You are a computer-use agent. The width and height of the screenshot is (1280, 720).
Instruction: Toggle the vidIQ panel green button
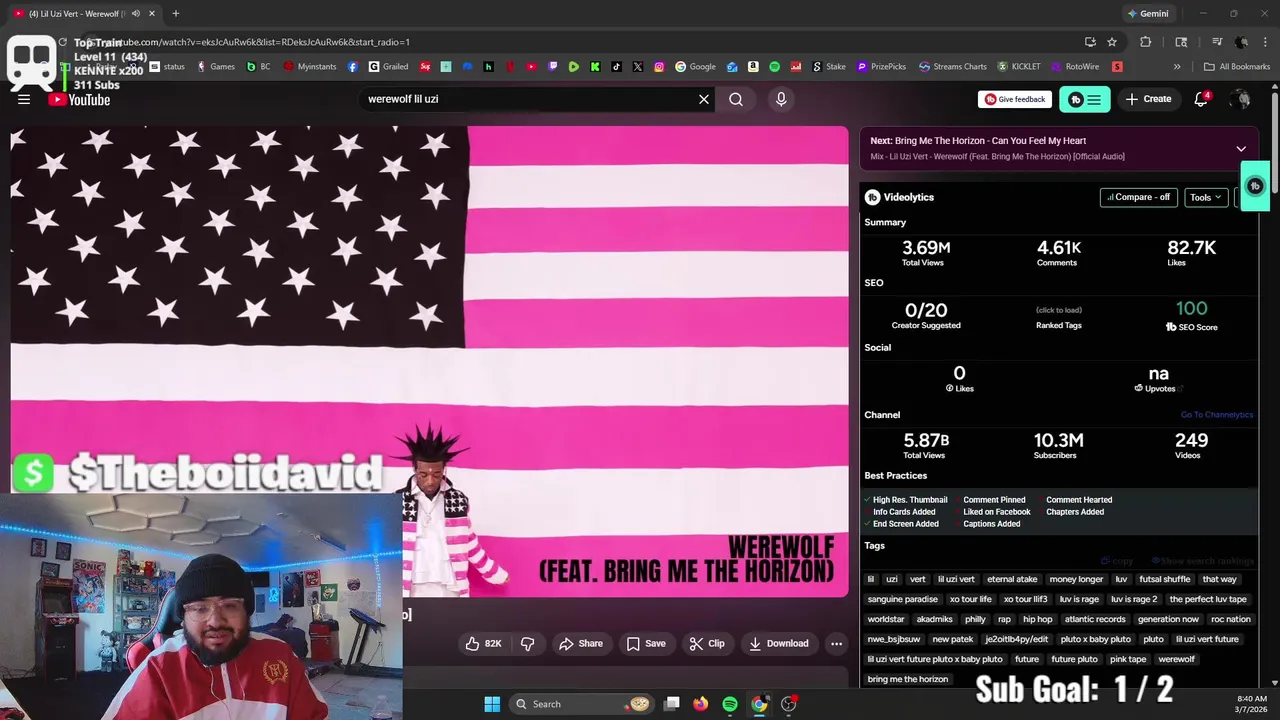[1085, 99]
